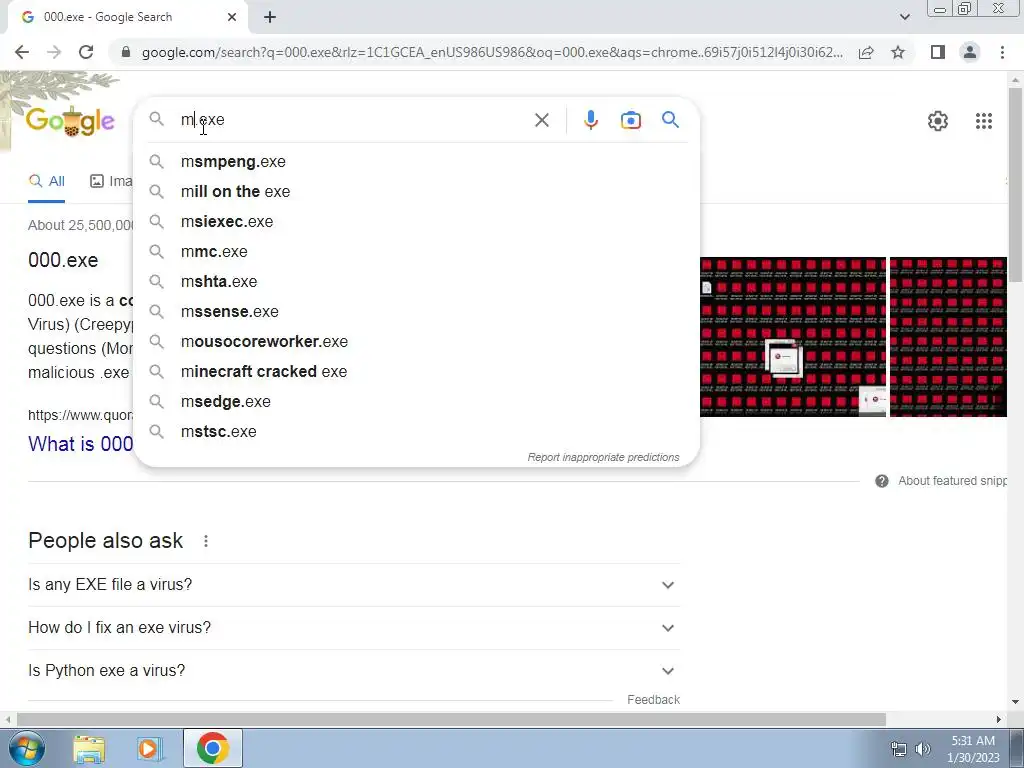Select mousocoreworker.exe suggestion
This screenshot has height=768, width=1024.
(x=417, y=342)
